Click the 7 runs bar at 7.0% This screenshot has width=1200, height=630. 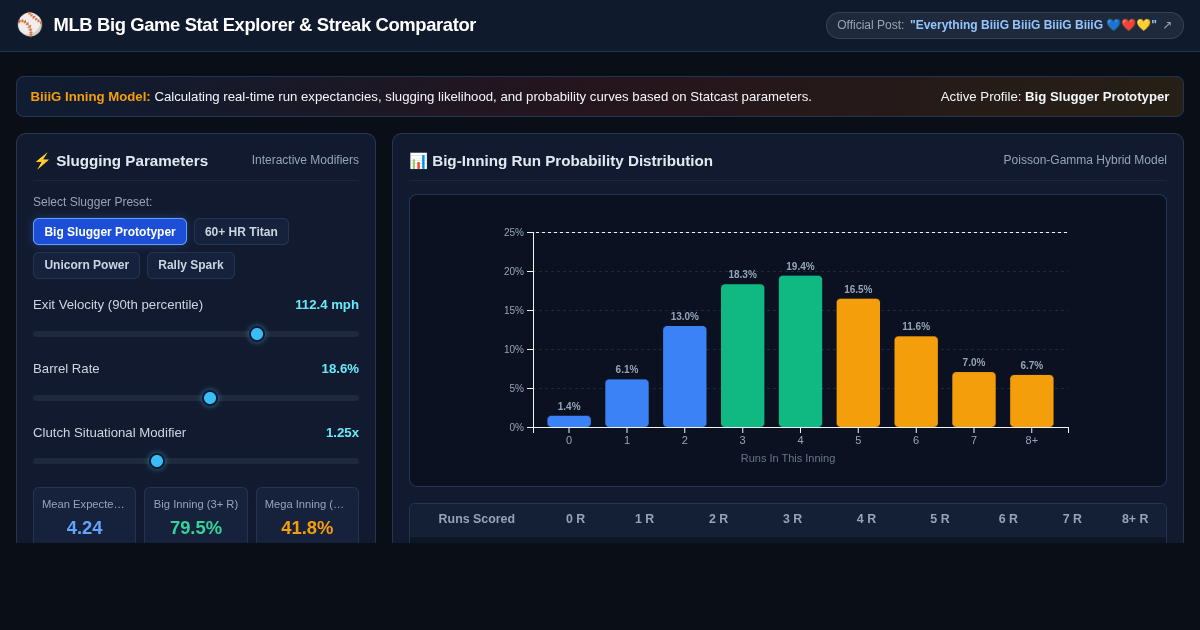pos(974,400)
